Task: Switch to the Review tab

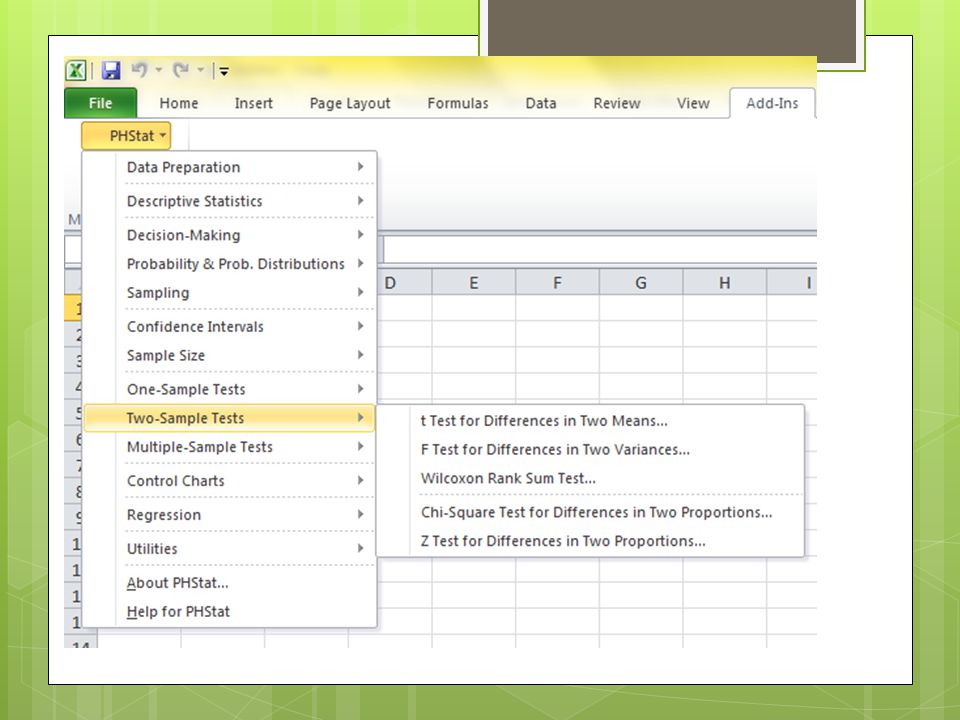Action: click(617, 103)
